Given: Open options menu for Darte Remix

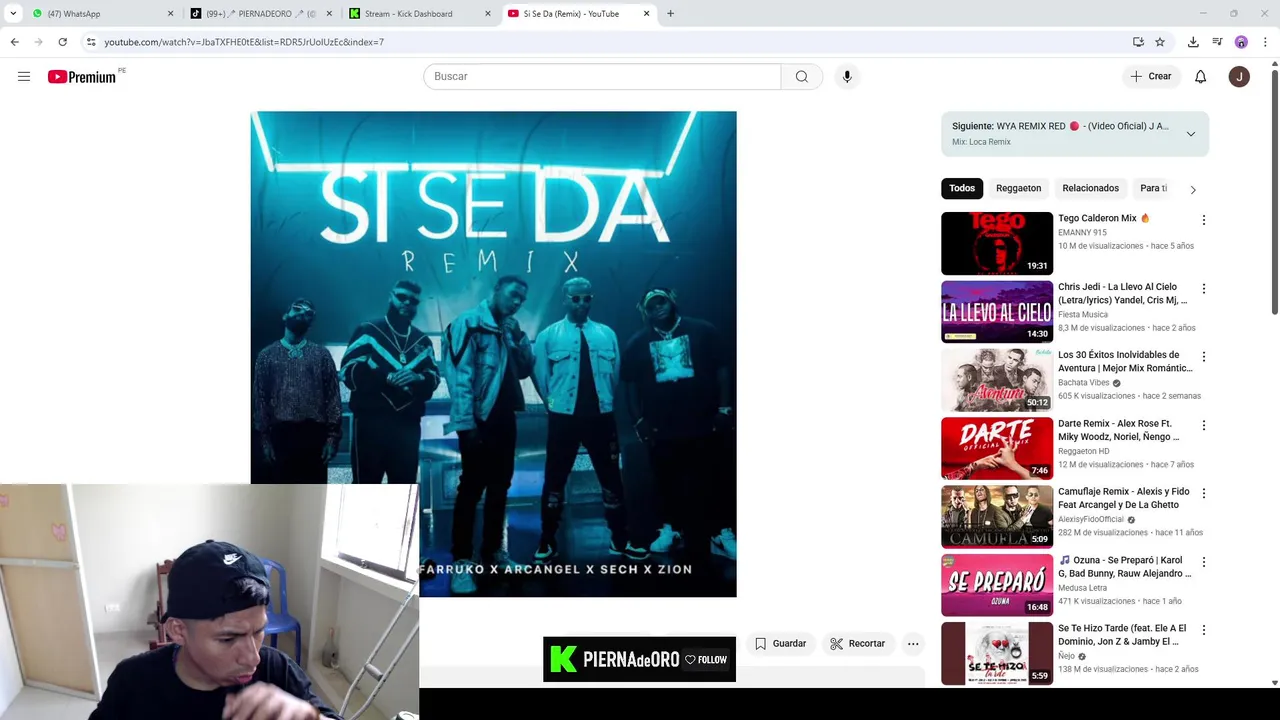Looking at the screenshot, I should point(1203,425).
